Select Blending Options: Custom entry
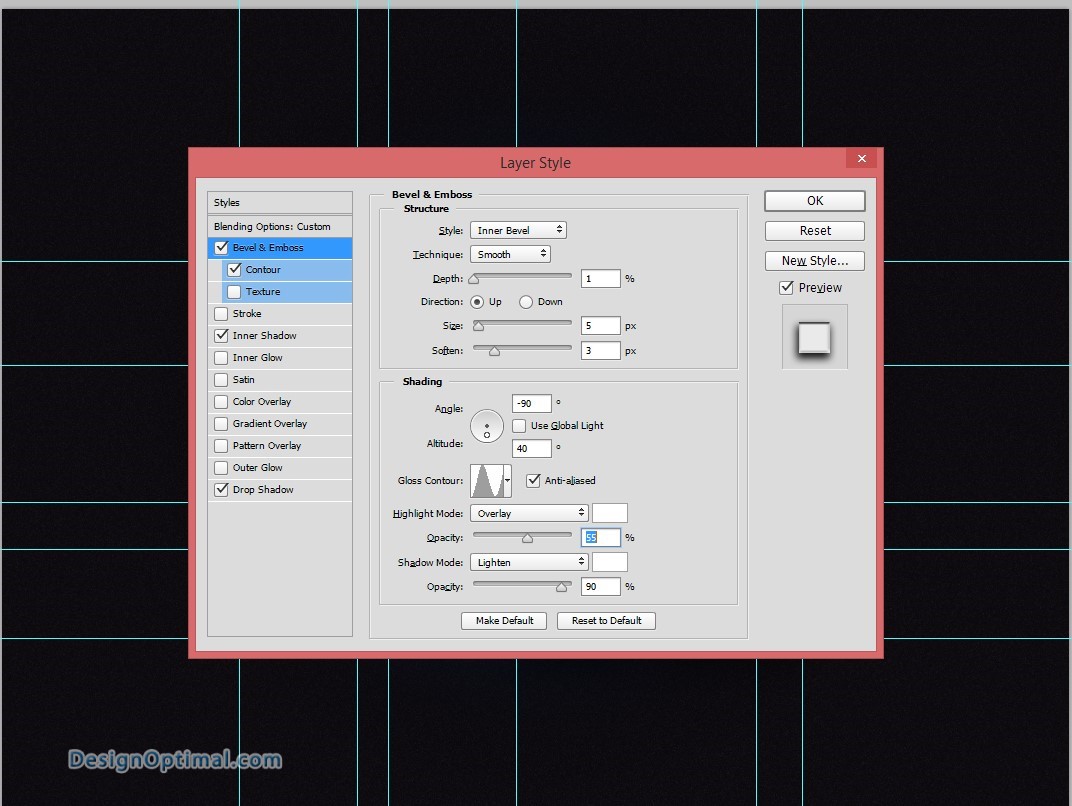 click(280, 226)
